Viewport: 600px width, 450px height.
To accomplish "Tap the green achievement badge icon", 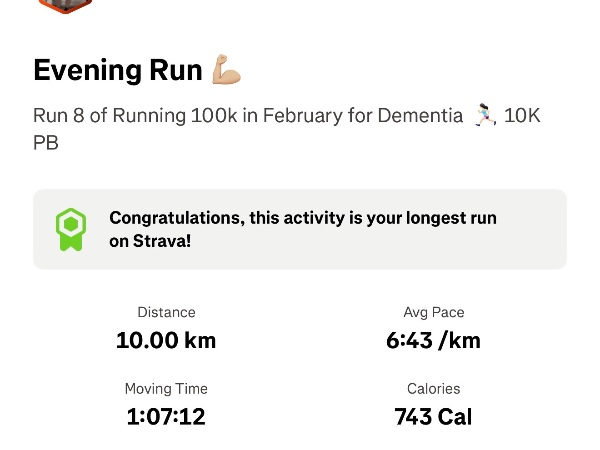I will (x=70, y=229).
